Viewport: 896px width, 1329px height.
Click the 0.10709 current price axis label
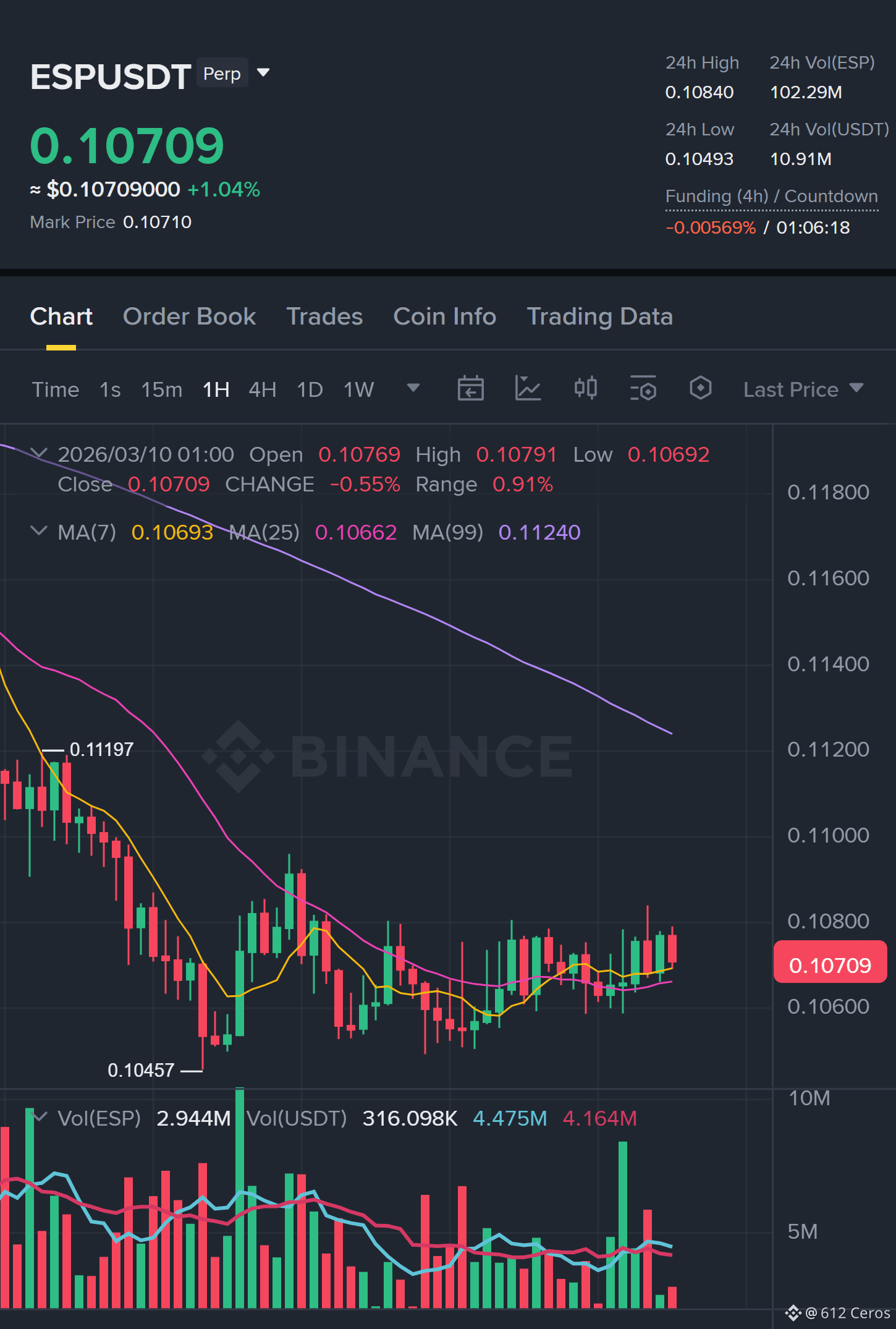click(830, 965)
